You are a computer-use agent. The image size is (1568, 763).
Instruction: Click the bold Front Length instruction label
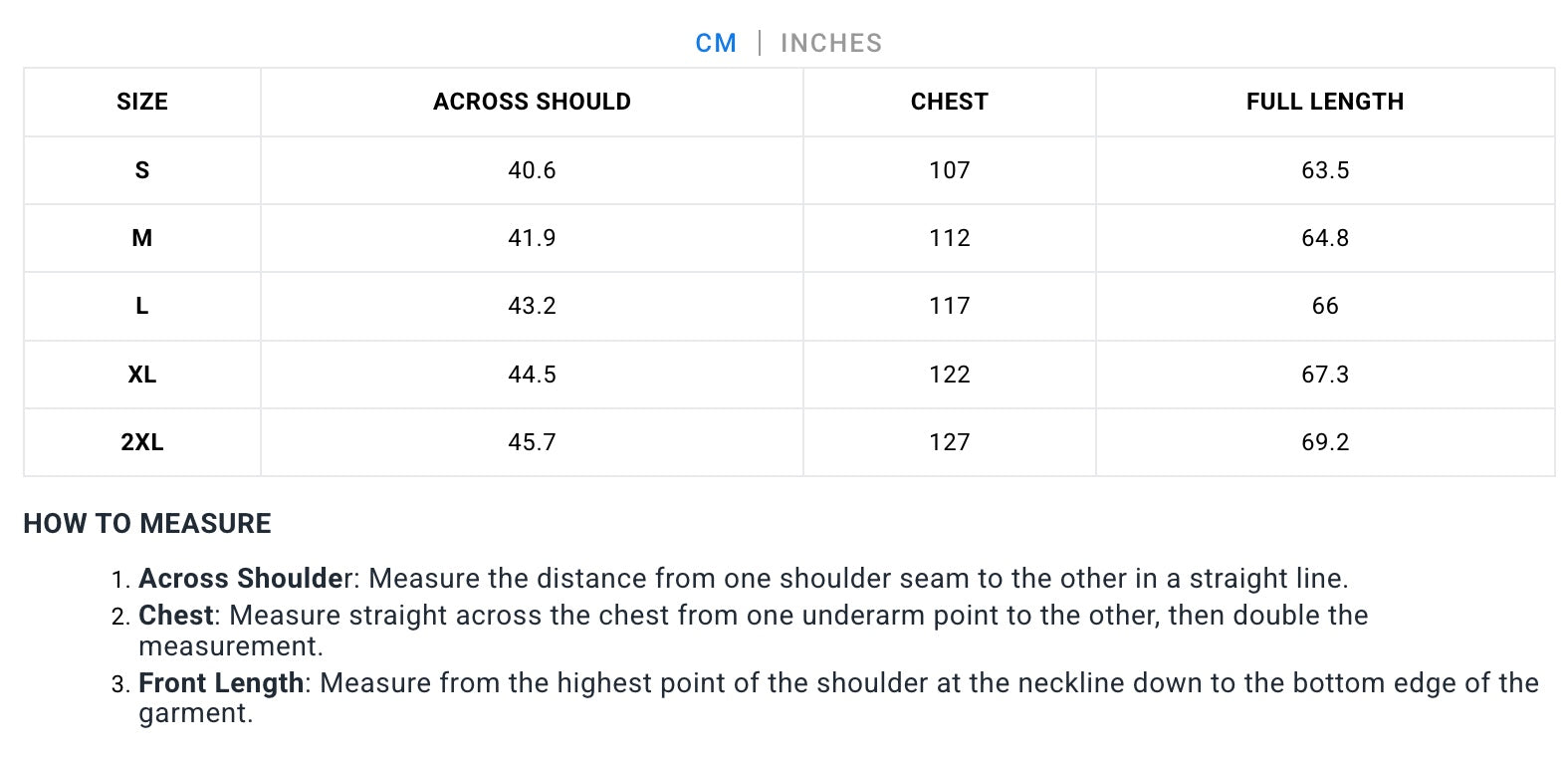pyautogui.click(x=221, y=683)
